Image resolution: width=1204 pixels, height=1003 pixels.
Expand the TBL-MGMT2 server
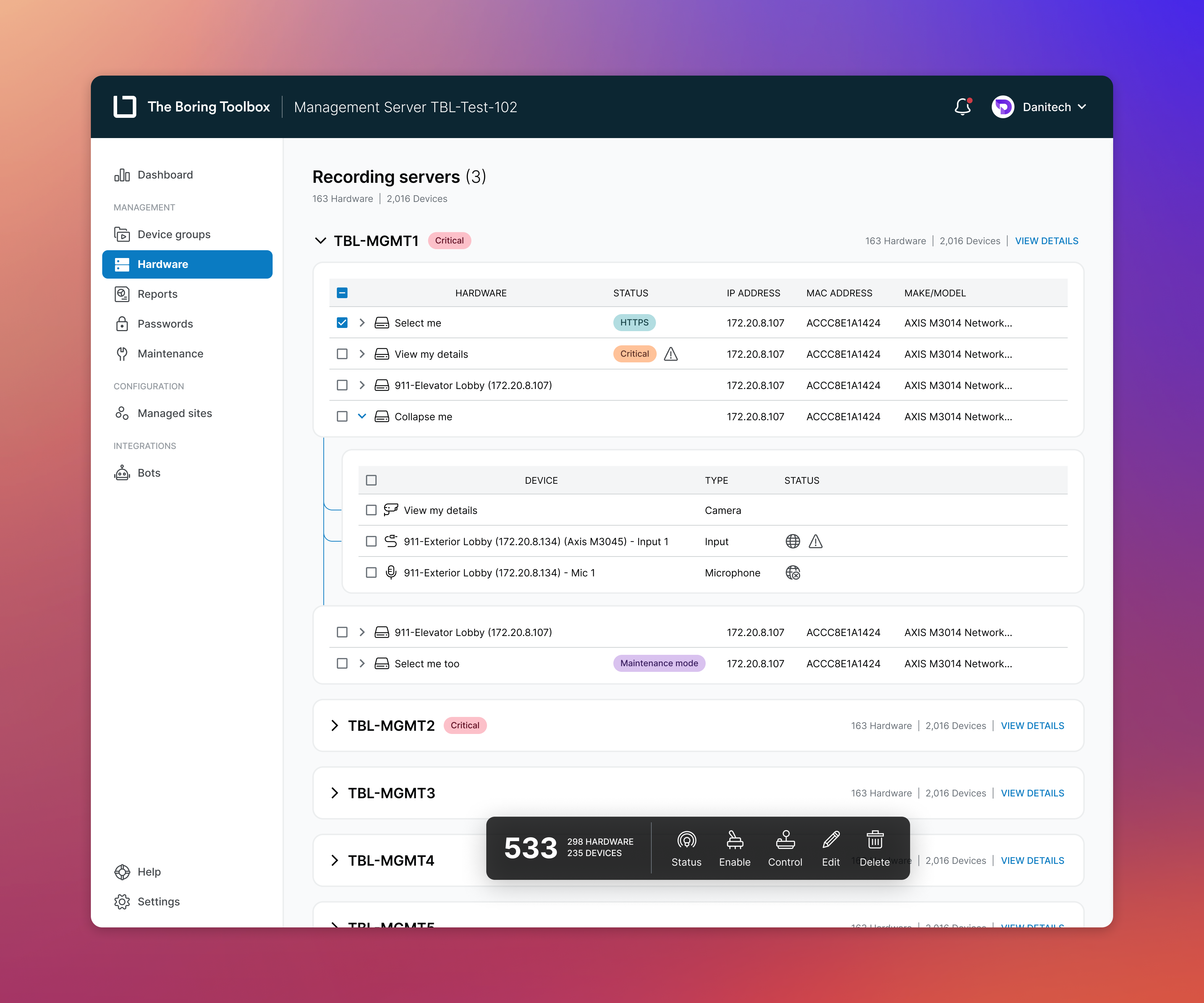click(335, 725)
